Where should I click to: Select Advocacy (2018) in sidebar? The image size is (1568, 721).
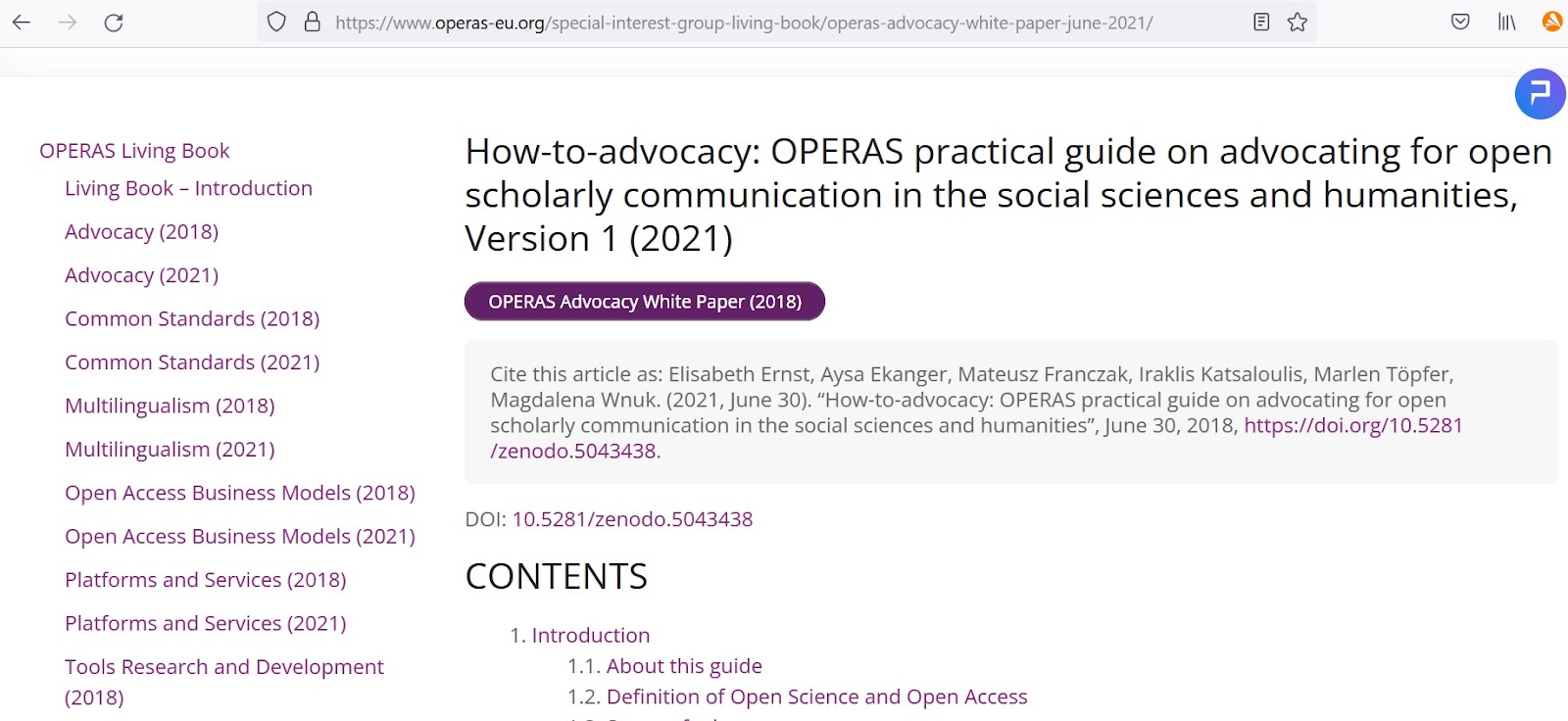click(141, 232)
